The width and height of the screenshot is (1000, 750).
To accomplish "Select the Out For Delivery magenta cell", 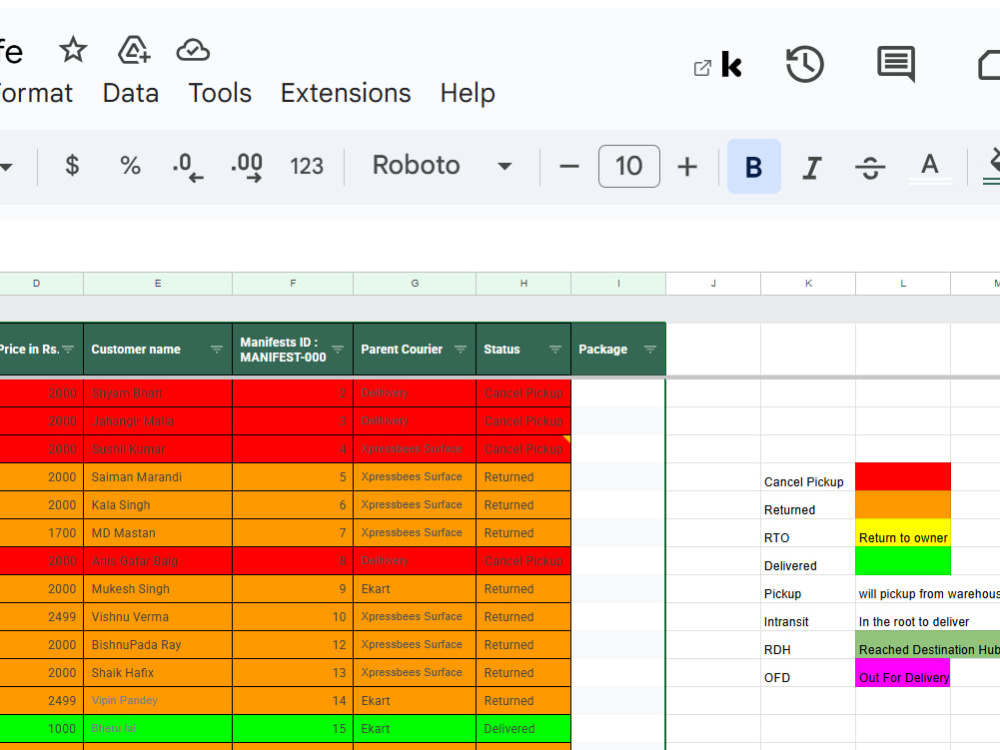I will tap(902, 673).
